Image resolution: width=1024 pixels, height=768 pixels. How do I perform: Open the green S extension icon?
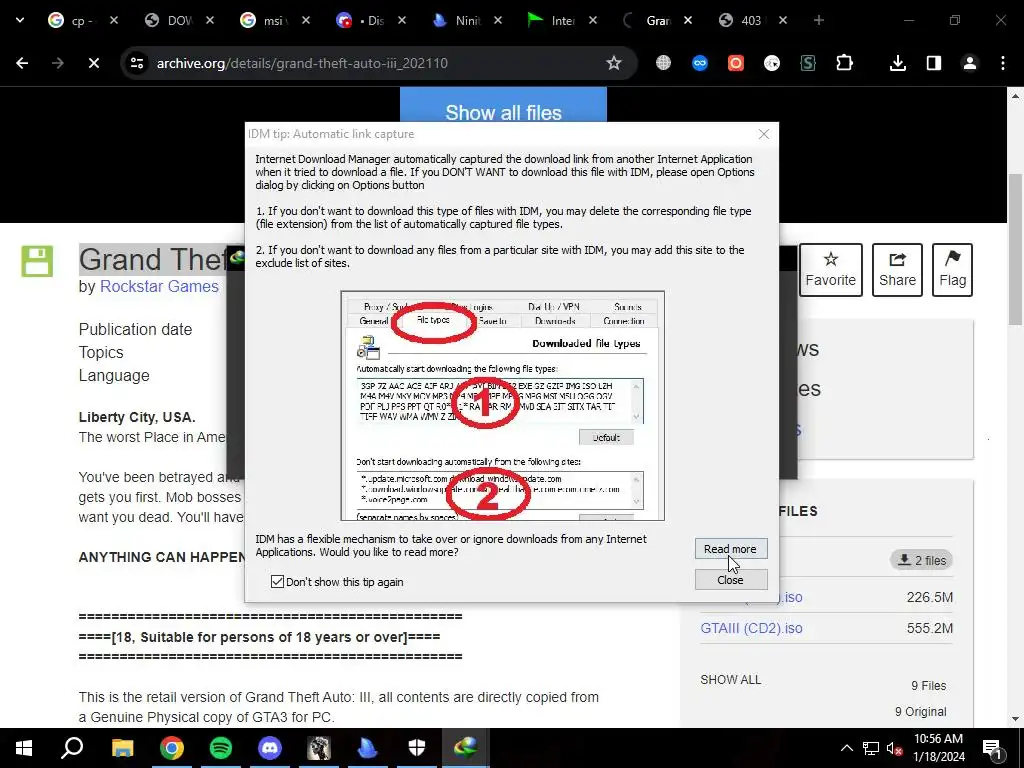pyautogui.click(x=808, y=63)
